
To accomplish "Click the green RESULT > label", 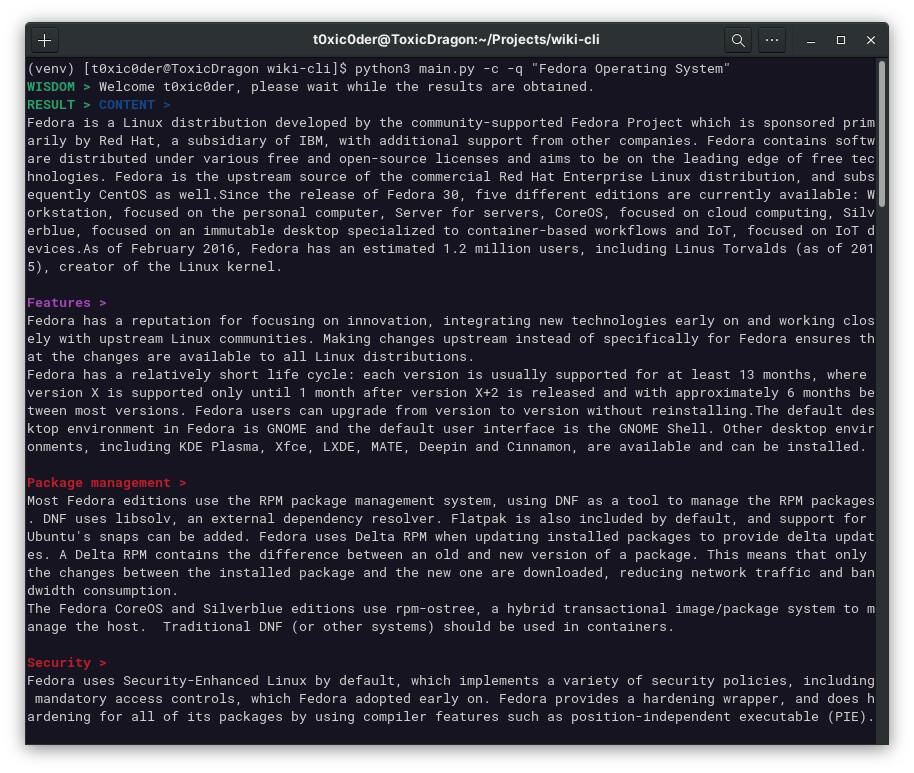I will [x=58, y=105].
